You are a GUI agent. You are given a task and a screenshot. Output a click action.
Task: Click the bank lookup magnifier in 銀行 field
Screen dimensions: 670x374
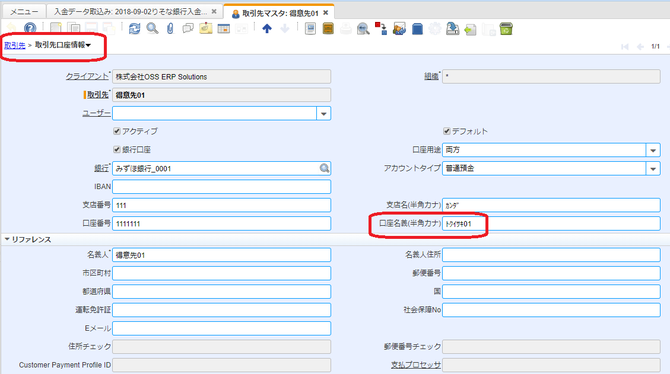click(324, 168)
